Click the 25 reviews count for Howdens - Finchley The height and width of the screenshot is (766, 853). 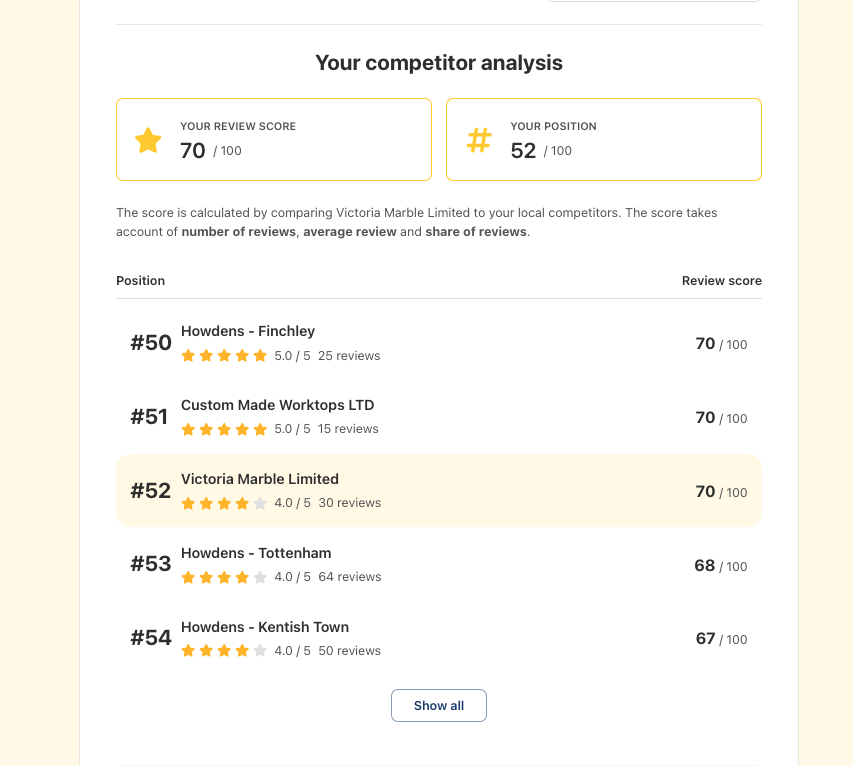pyautogui.click(x=351, y=355)
